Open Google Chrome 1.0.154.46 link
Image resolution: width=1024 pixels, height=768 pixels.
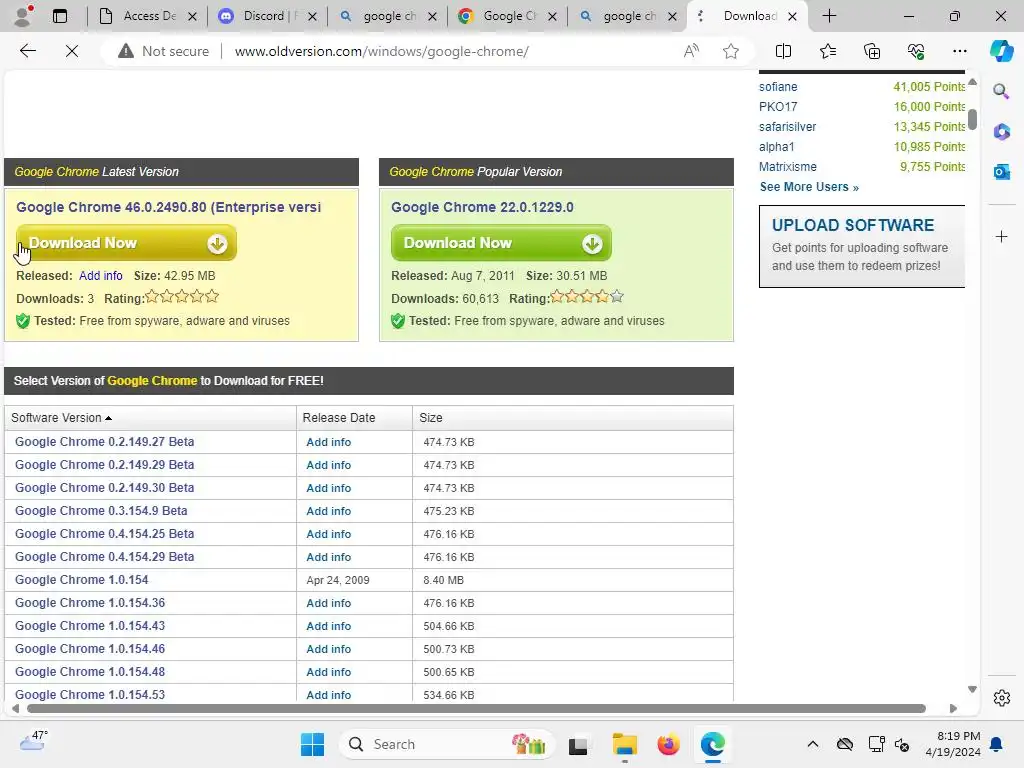[90, 648]
